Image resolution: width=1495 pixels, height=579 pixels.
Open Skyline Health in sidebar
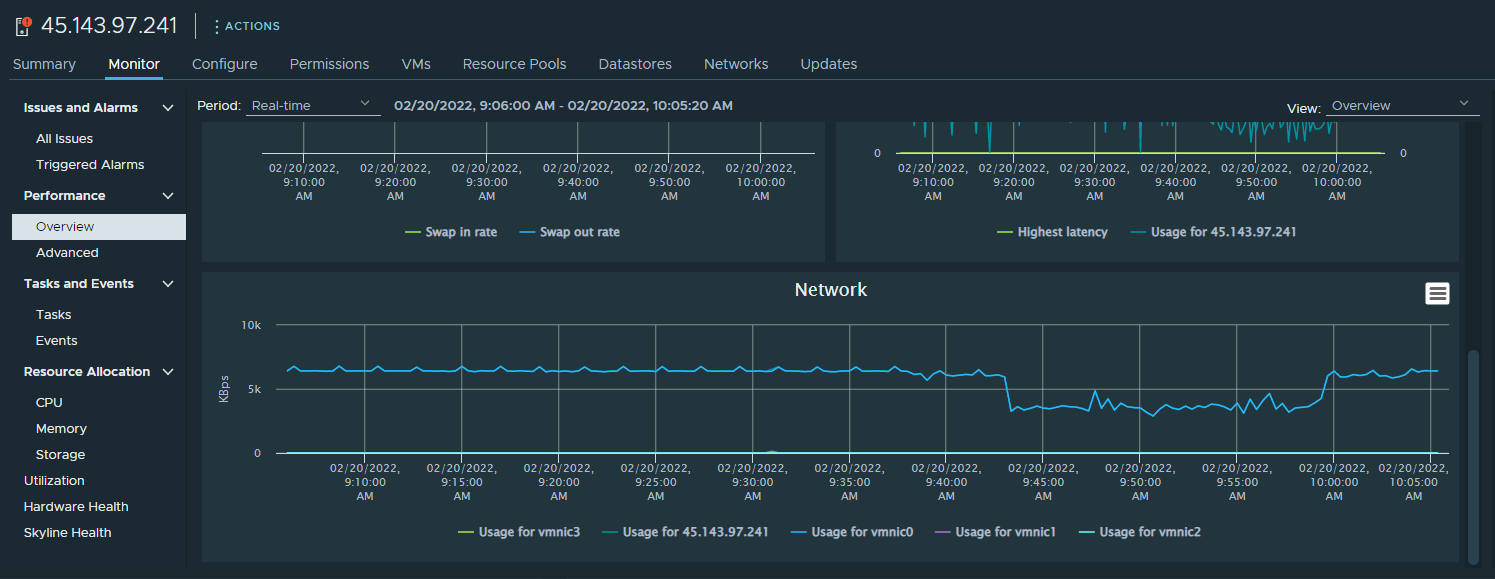(68, 533)
